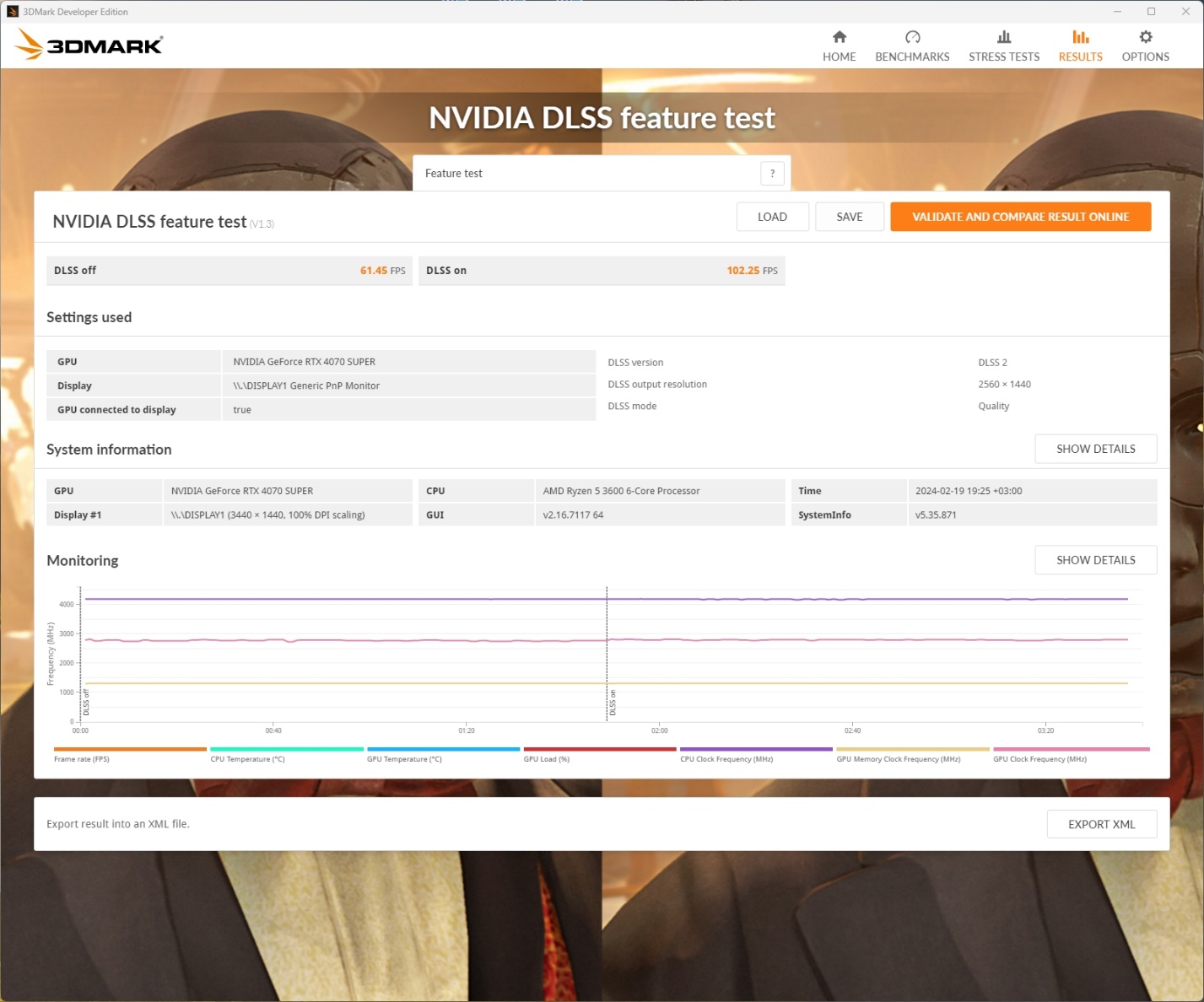
Task: Click the GPU value under System information
Action: pos(242,491)
